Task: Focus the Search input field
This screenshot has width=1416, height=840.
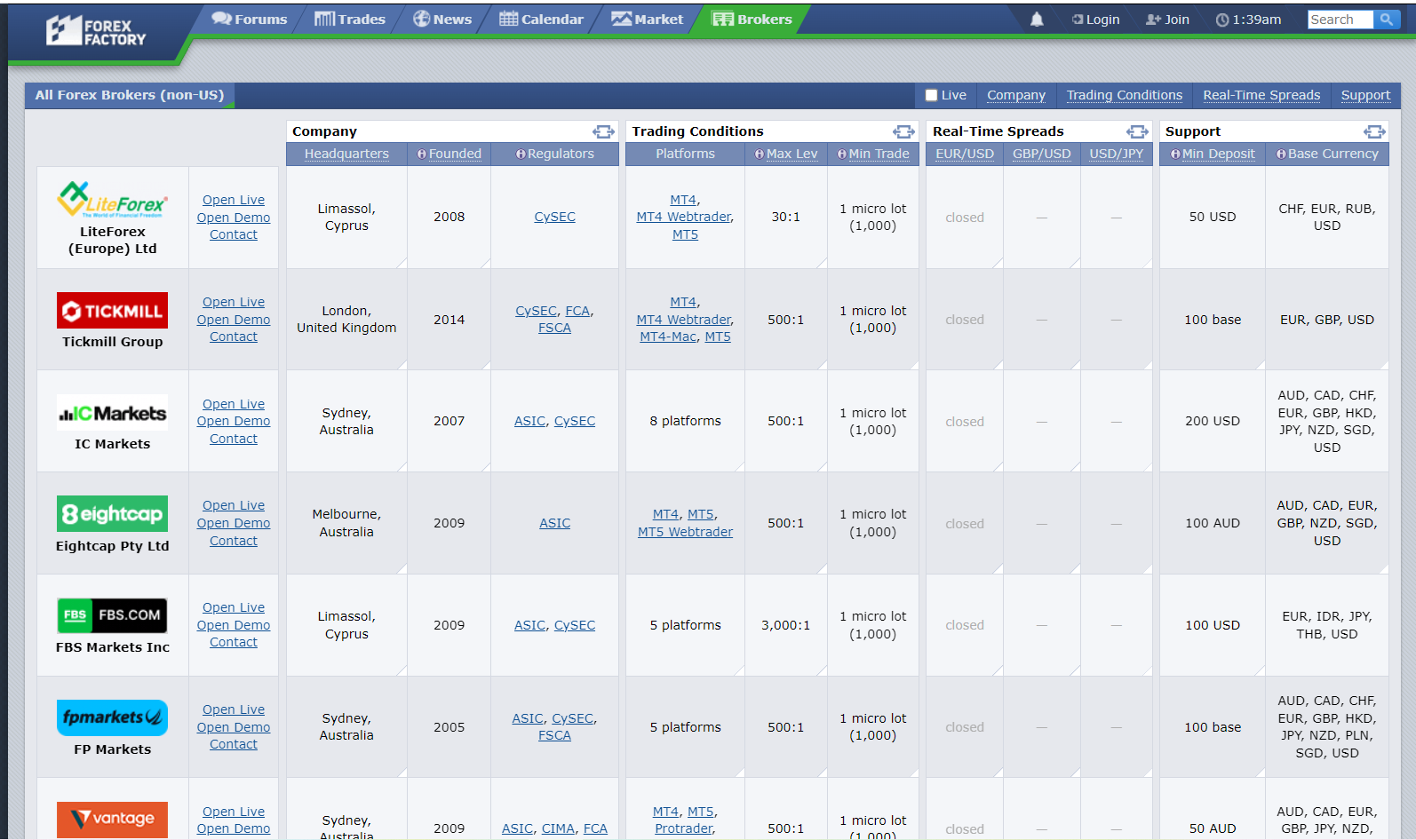Action: pyautogui.click(x=1340, y=20)
